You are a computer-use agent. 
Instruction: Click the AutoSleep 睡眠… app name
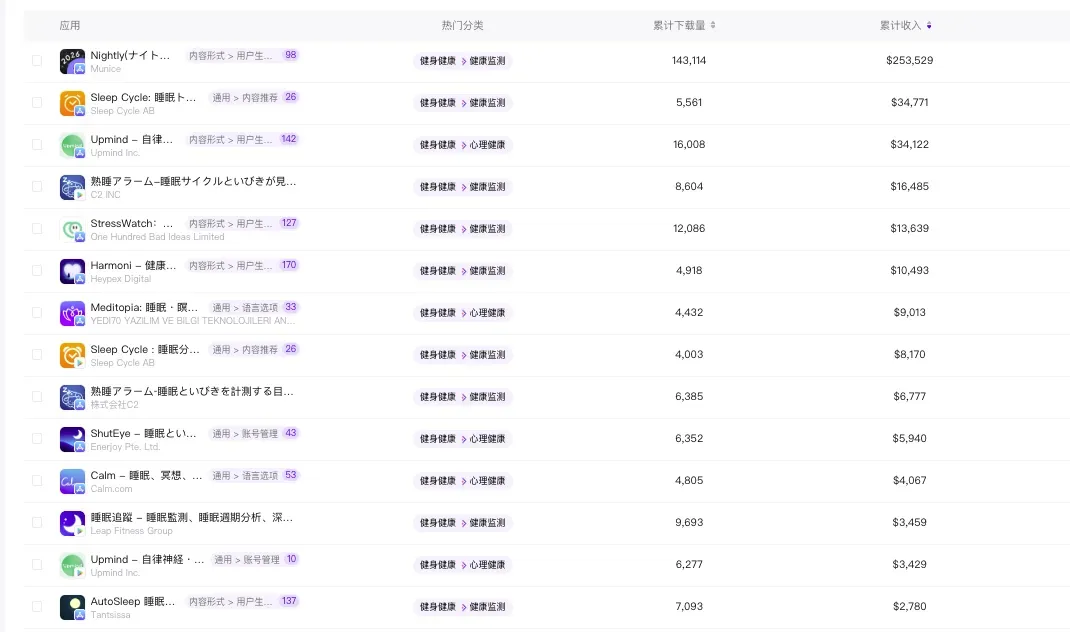[132, 601]
